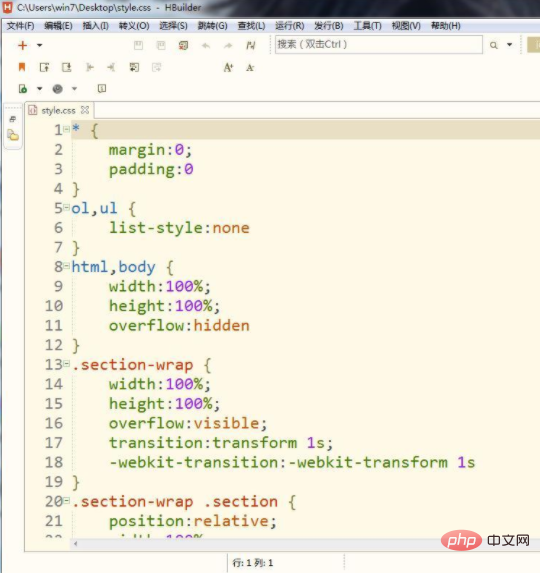
Task: Click the increase font size A+ icon
Action: click(228, 67)
